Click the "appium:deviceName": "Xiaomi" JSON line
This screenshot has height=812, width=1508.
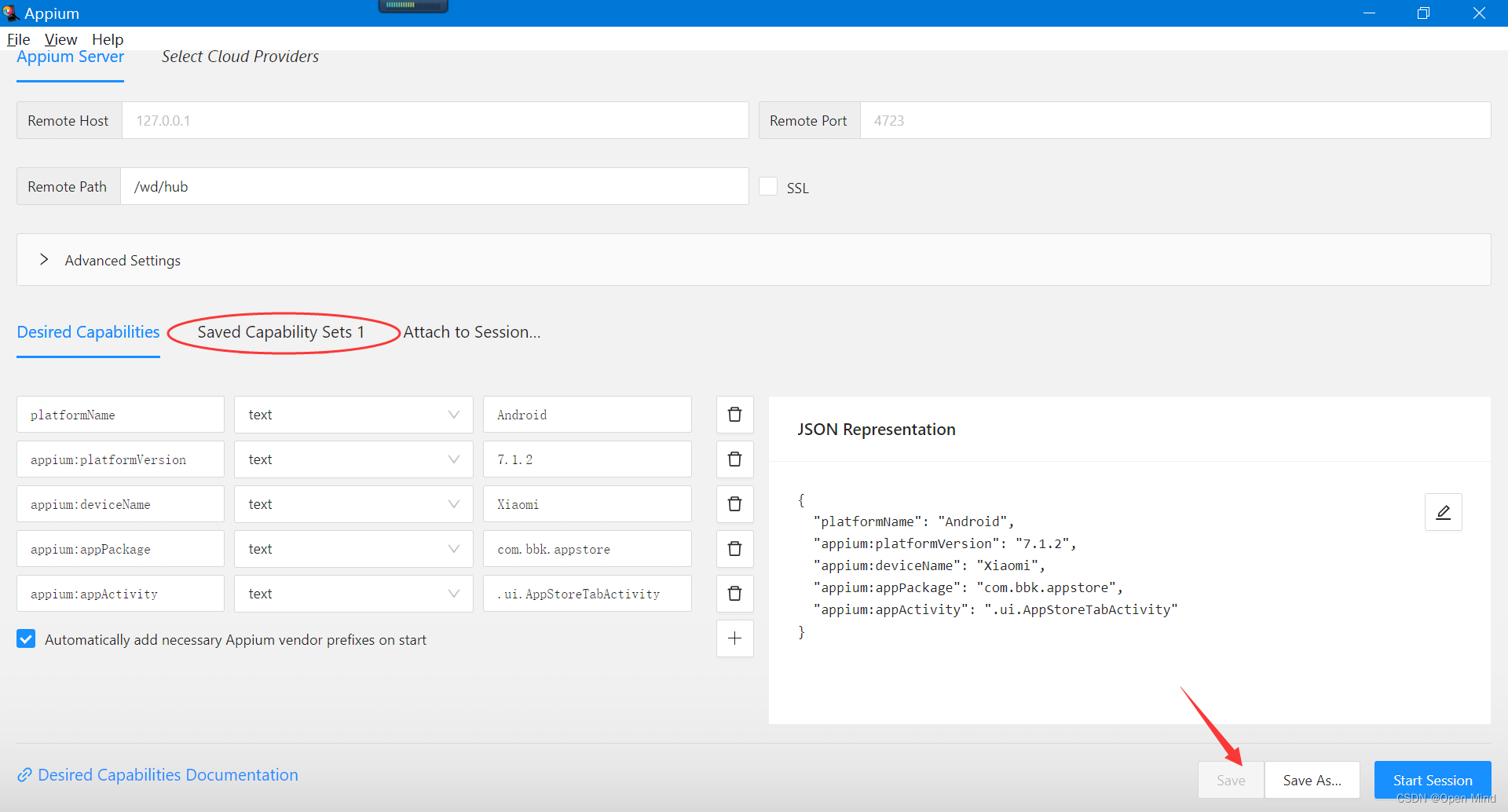click(929, 565)
